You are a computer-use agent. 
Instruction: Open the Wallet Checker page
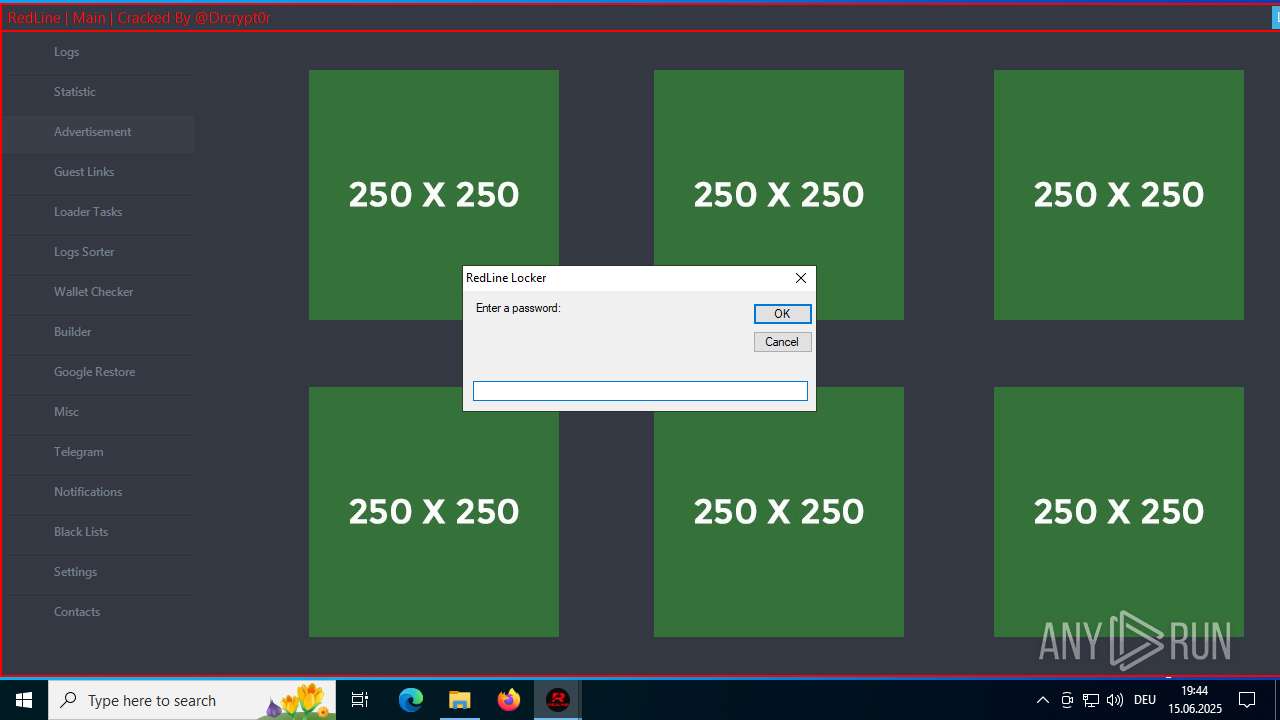(98, 292)
